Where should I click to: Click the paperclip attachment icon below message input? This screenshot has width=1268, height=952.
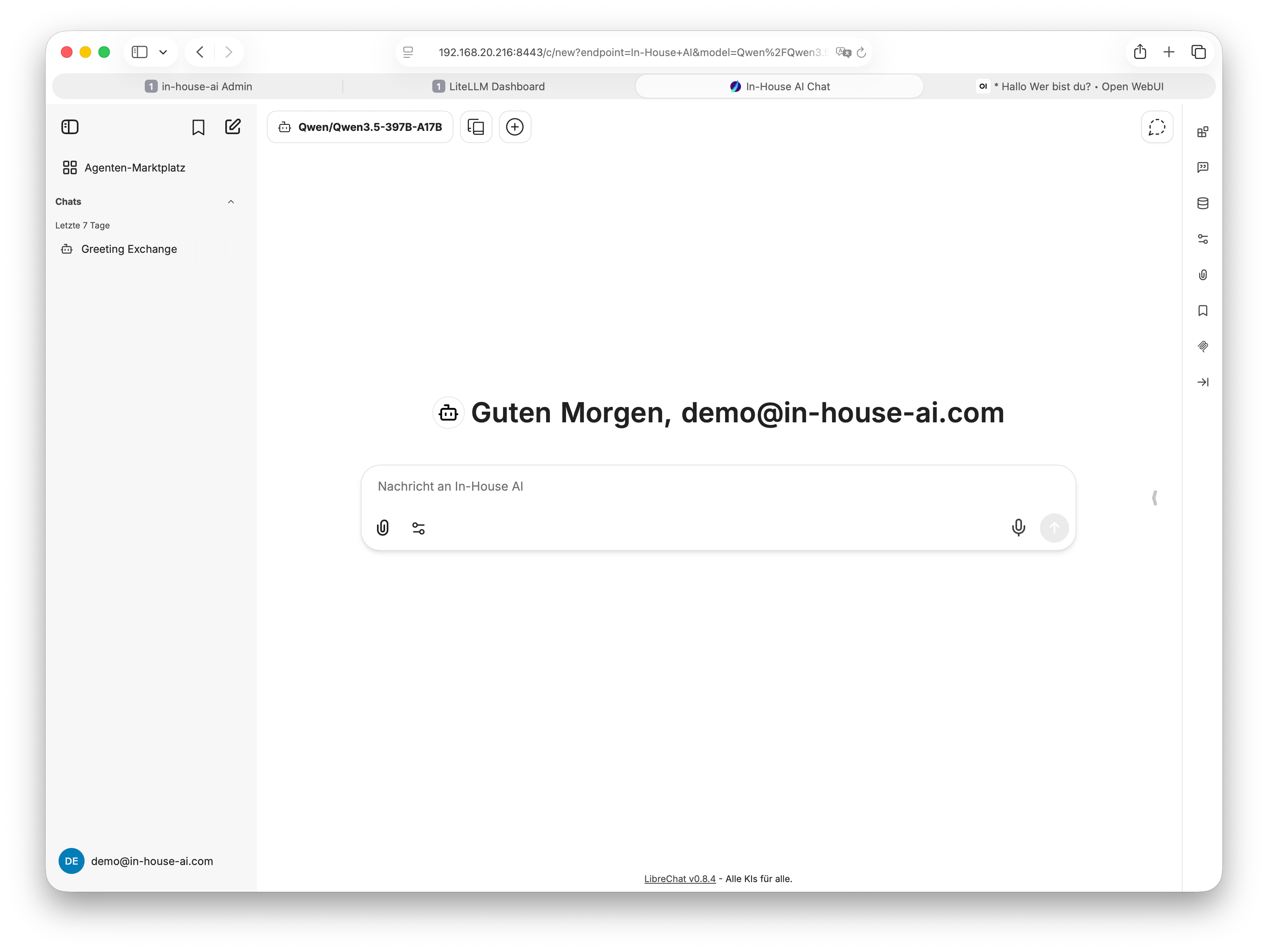point(383,527)
